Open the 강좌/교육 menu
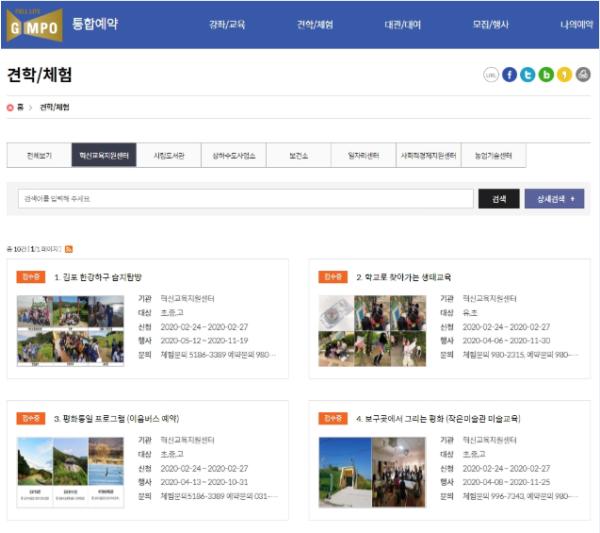Viewport: 600px width, 533px height. [227, 24]
